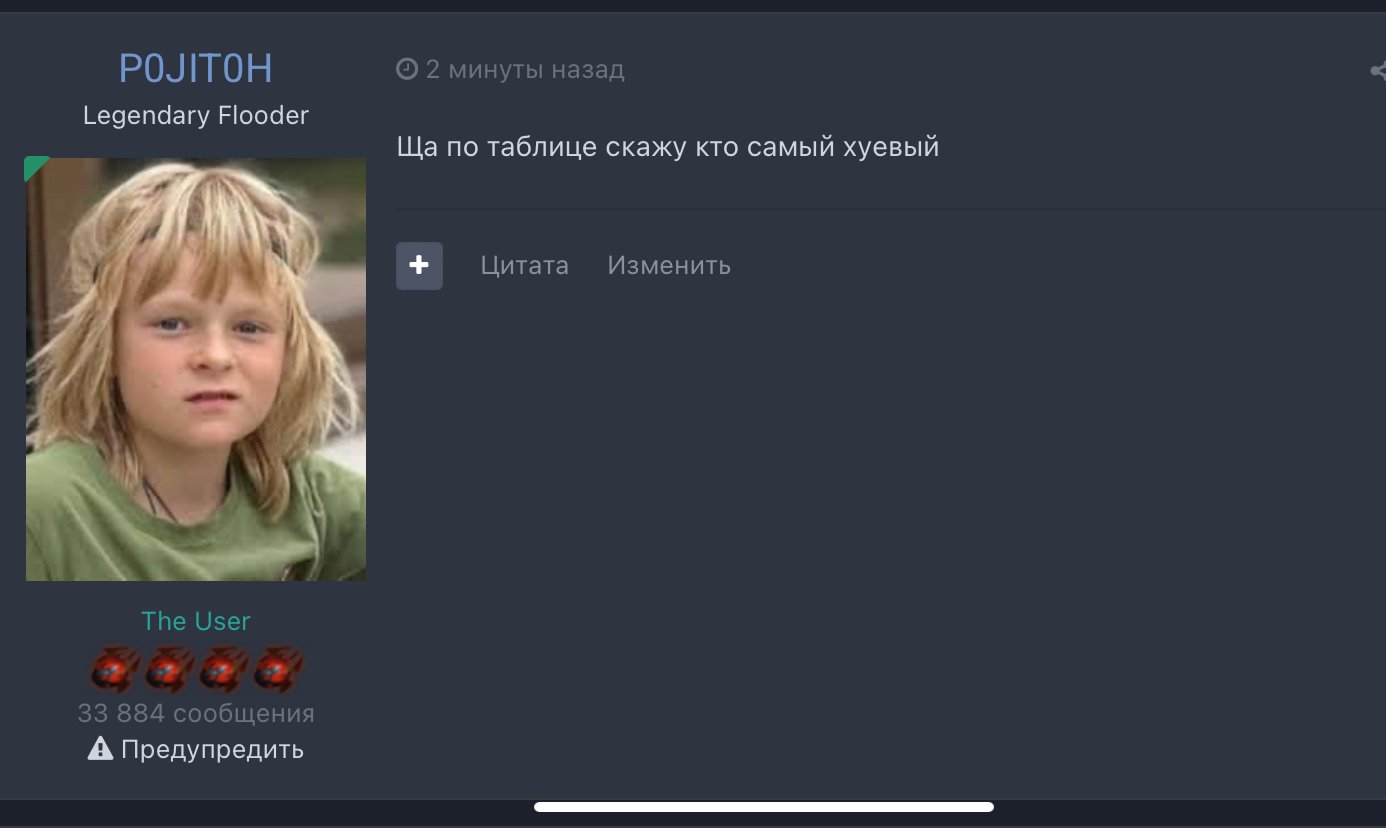Click Цитата to quote the post
The image size is (1386, 828).
click(524, 265)
